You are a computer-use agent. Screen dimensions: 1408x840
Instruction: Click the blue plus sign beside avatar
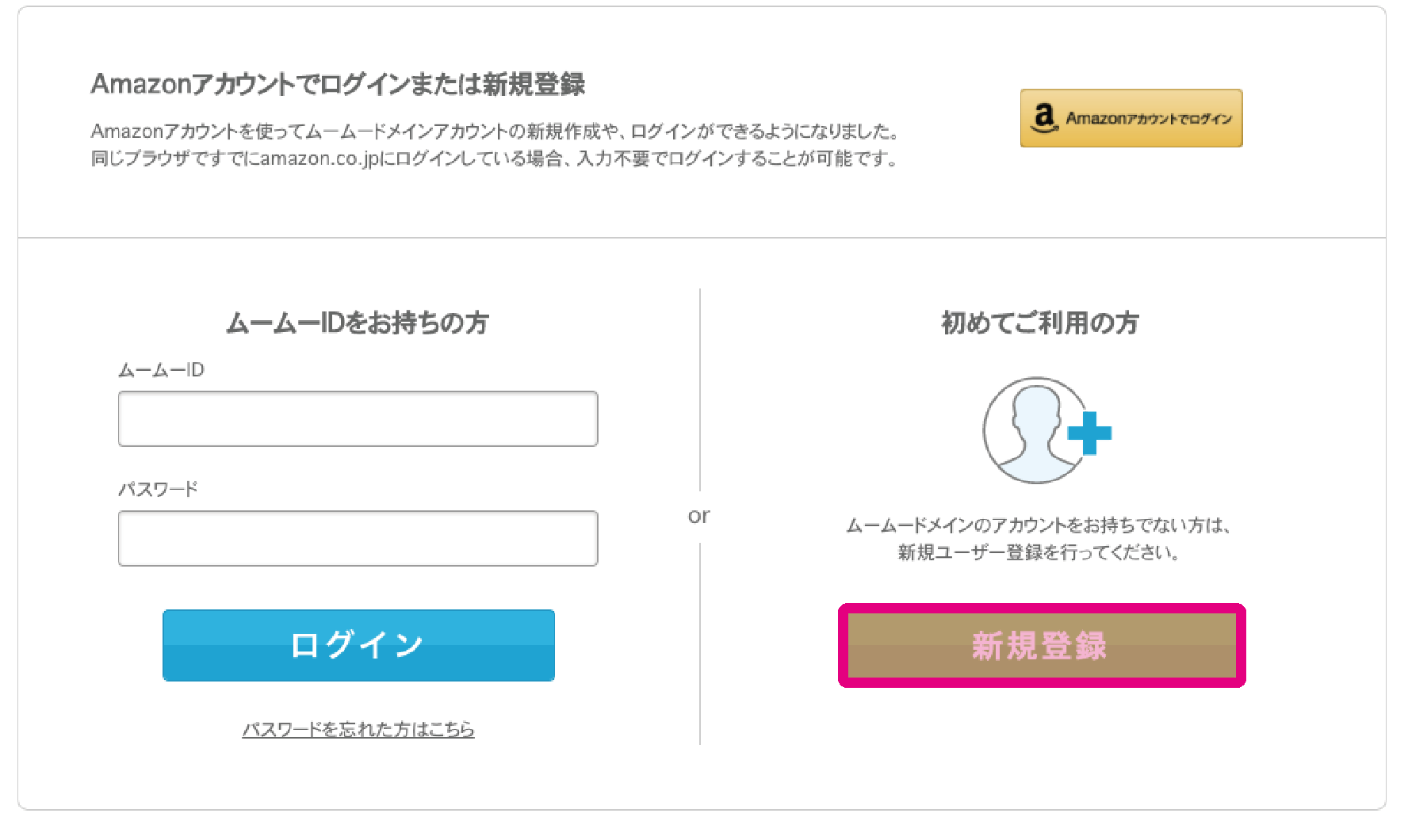pyautogui.click(x=1089, y=433)
